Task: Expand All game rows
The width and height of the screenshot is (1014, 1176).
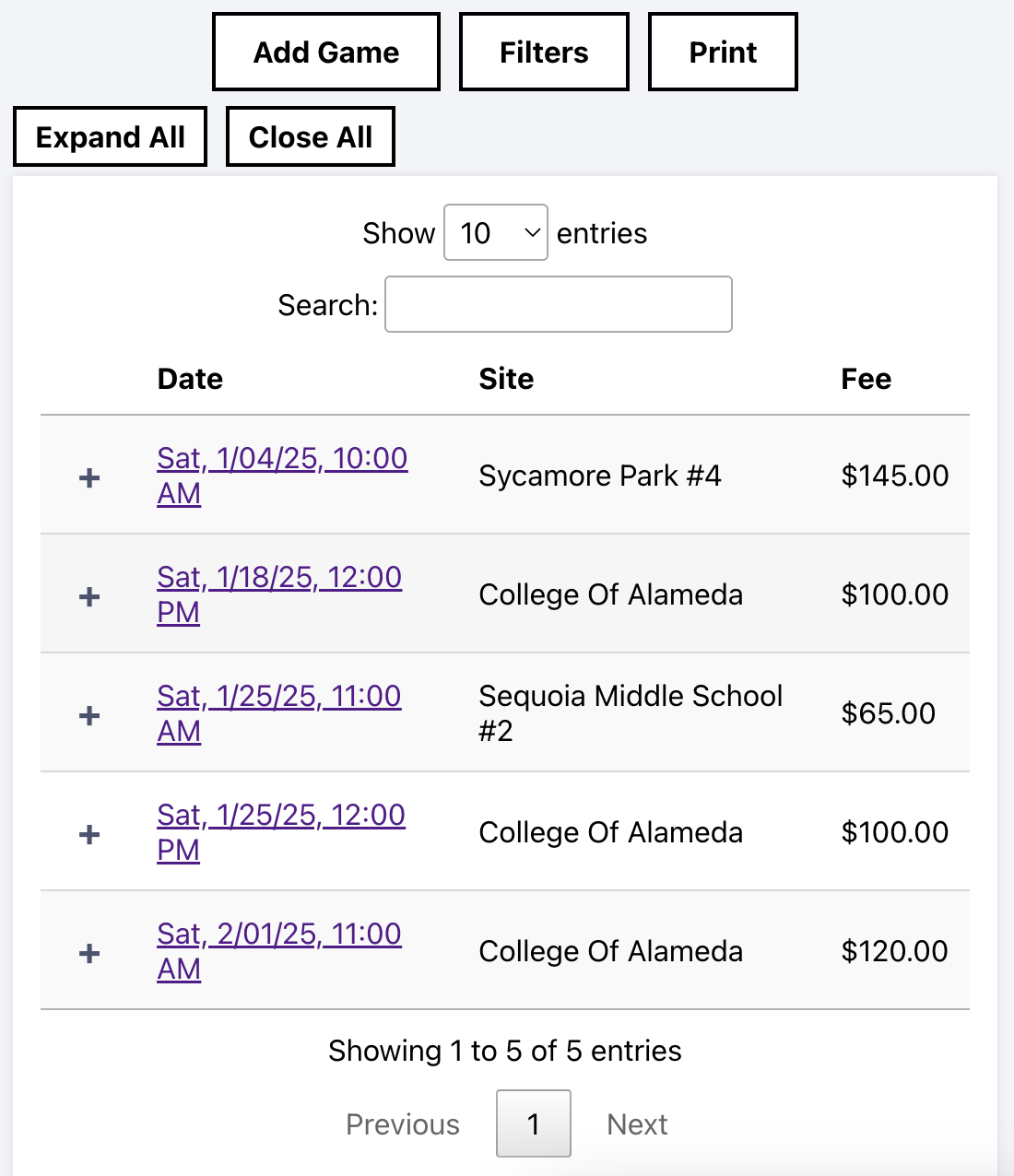Action: 111,136
